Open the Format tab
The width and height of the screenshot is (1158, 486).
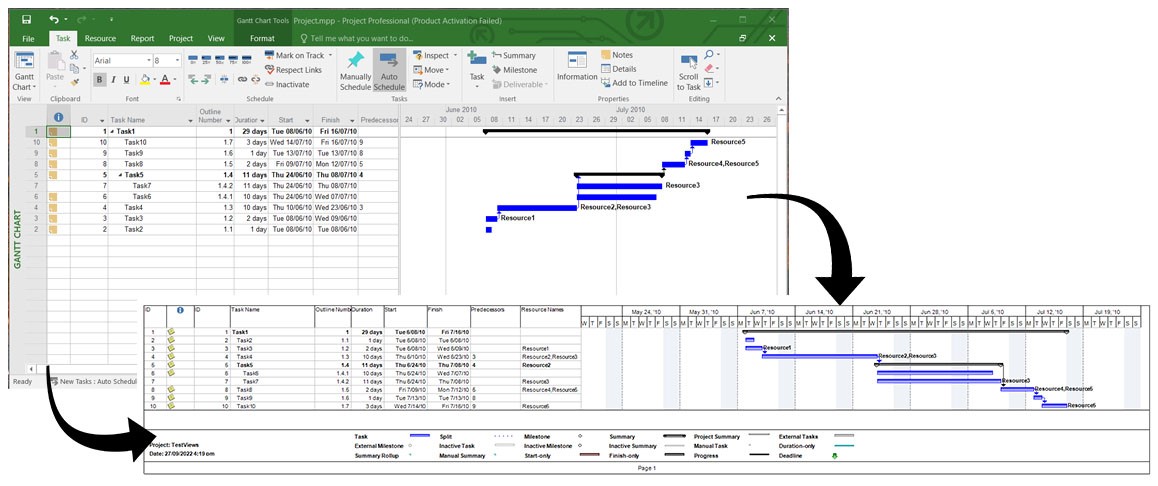click(x=262, y=38)
